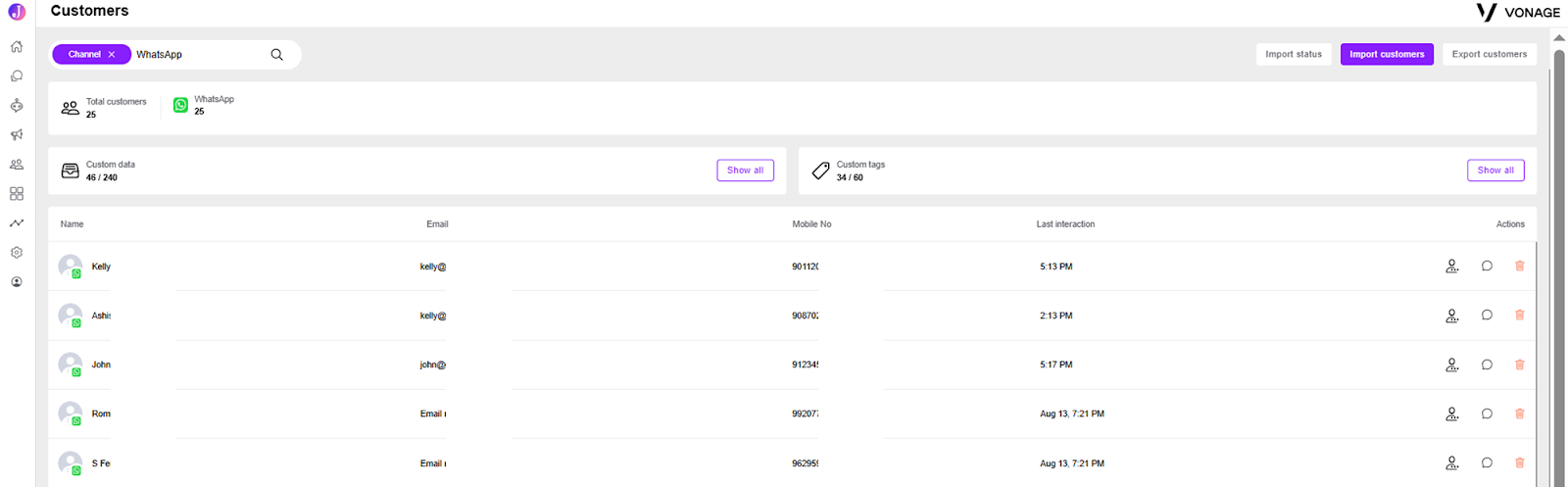Image resolution: width=1568 pixels, height=487 pixels.
Task: Click the Custom tags tag icon
Action: click(820, 170)
